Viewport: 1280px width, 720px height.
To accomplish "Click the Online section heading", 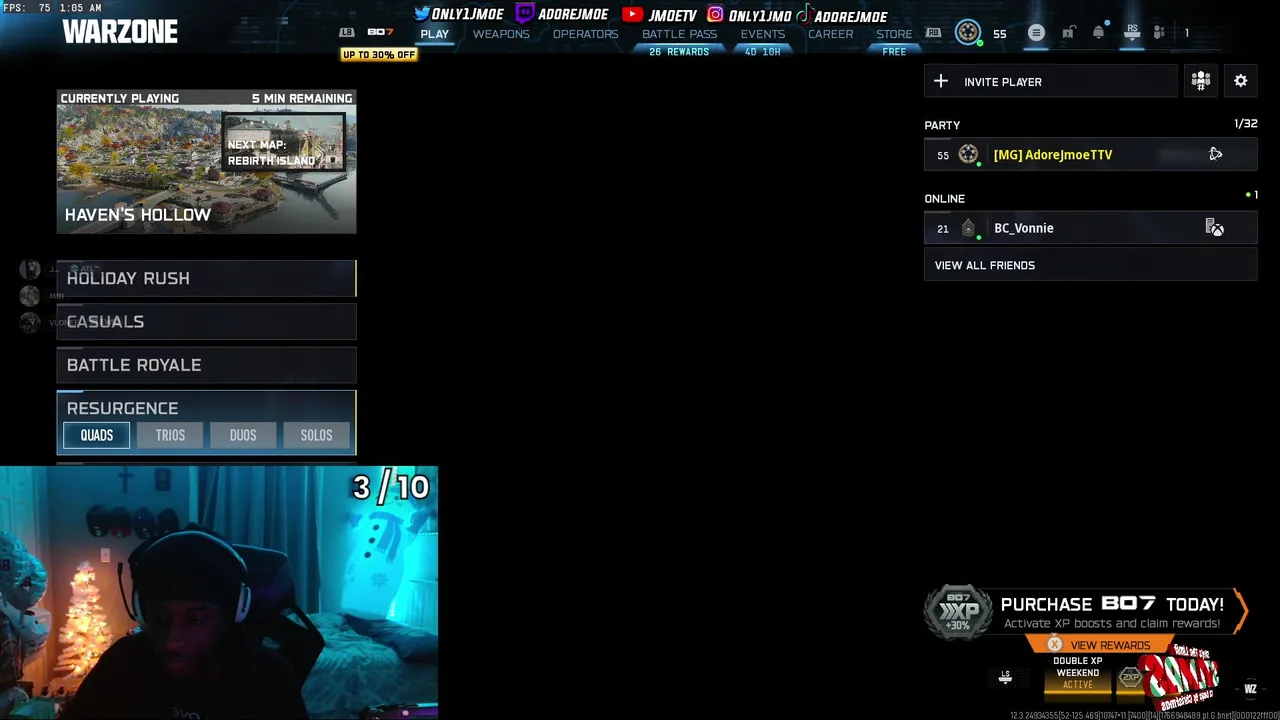I will (x=944, y=198).
